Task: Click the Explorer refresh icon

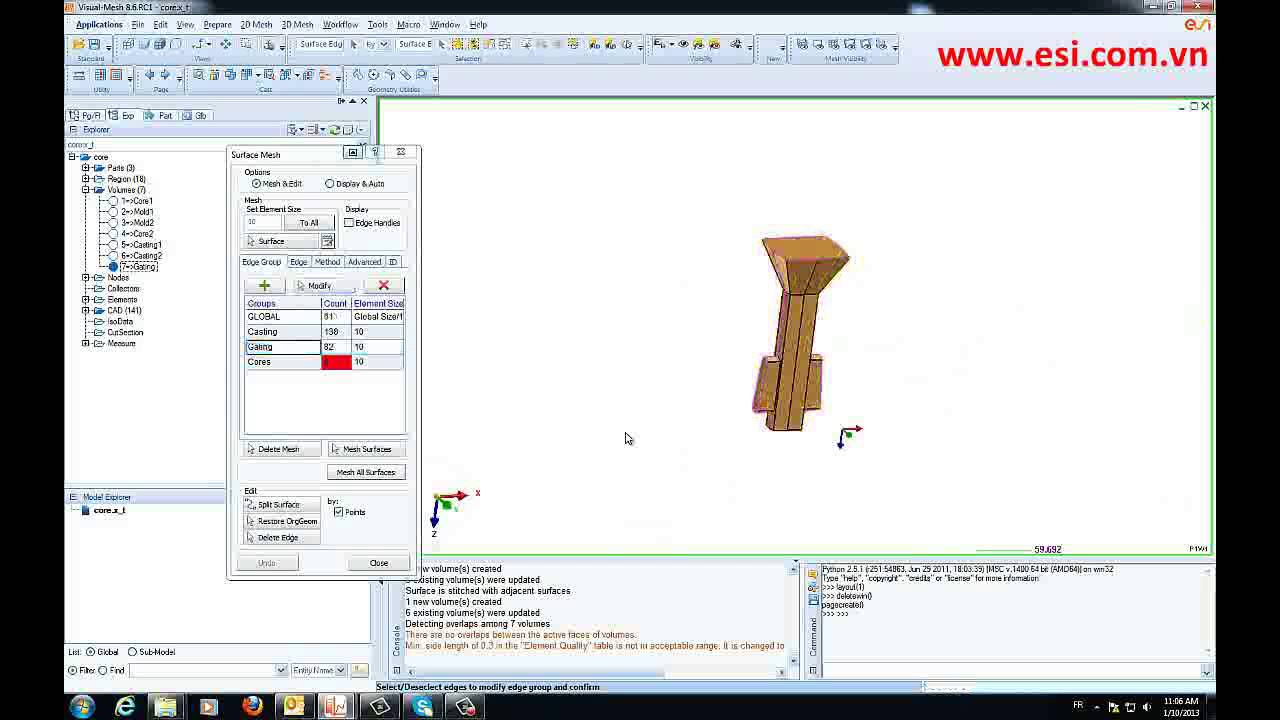Action: point(335,130)
